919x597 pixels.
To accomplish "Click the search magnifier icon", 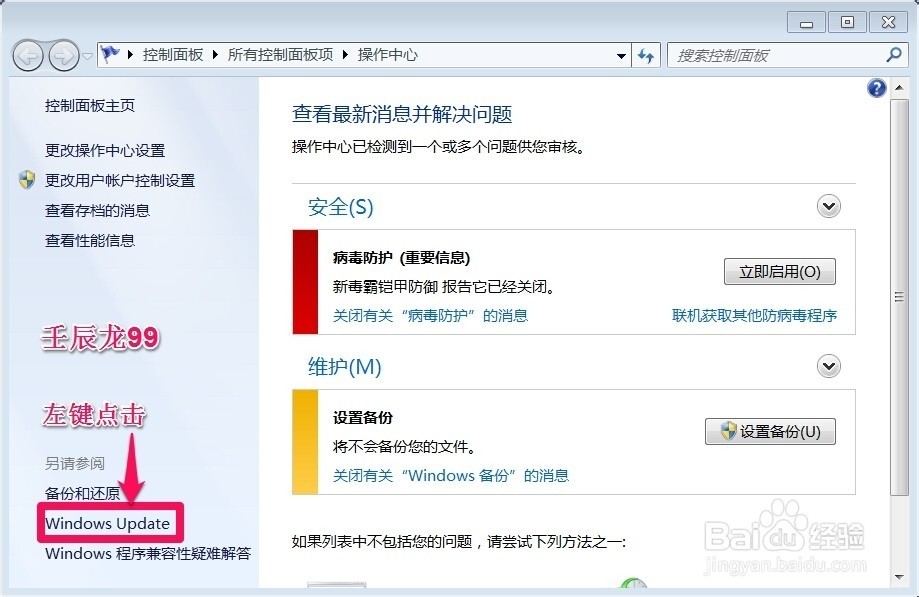I will tap(893, 54).
